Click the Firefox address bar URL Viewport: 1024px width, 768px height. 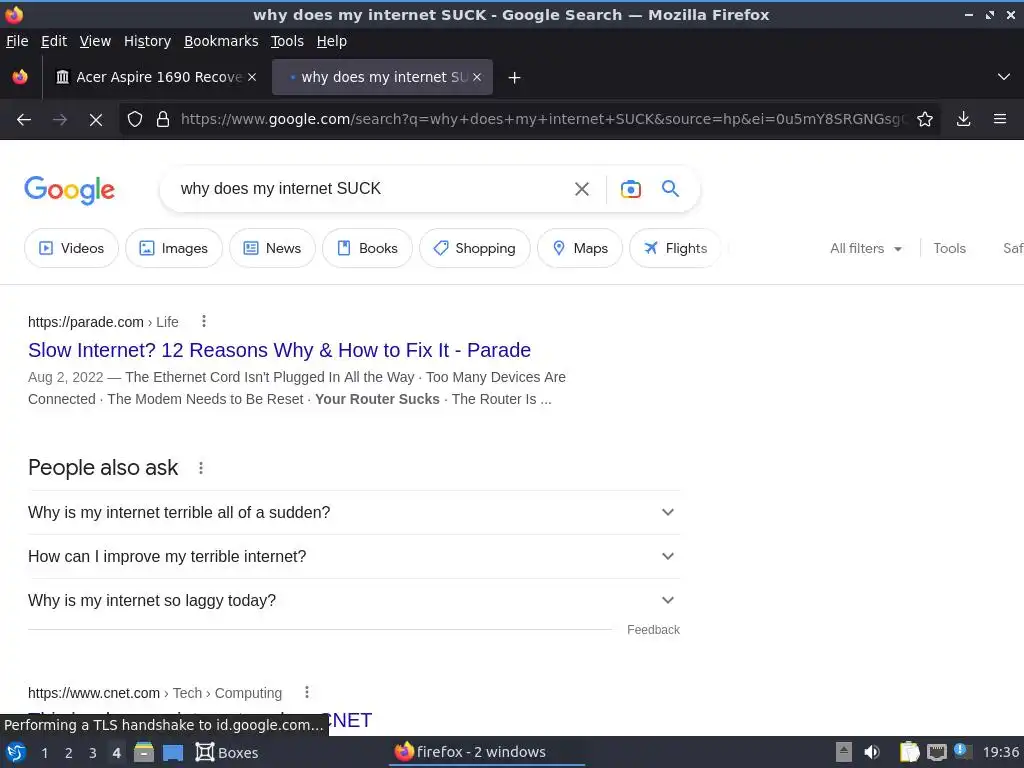tap(543, 120)
